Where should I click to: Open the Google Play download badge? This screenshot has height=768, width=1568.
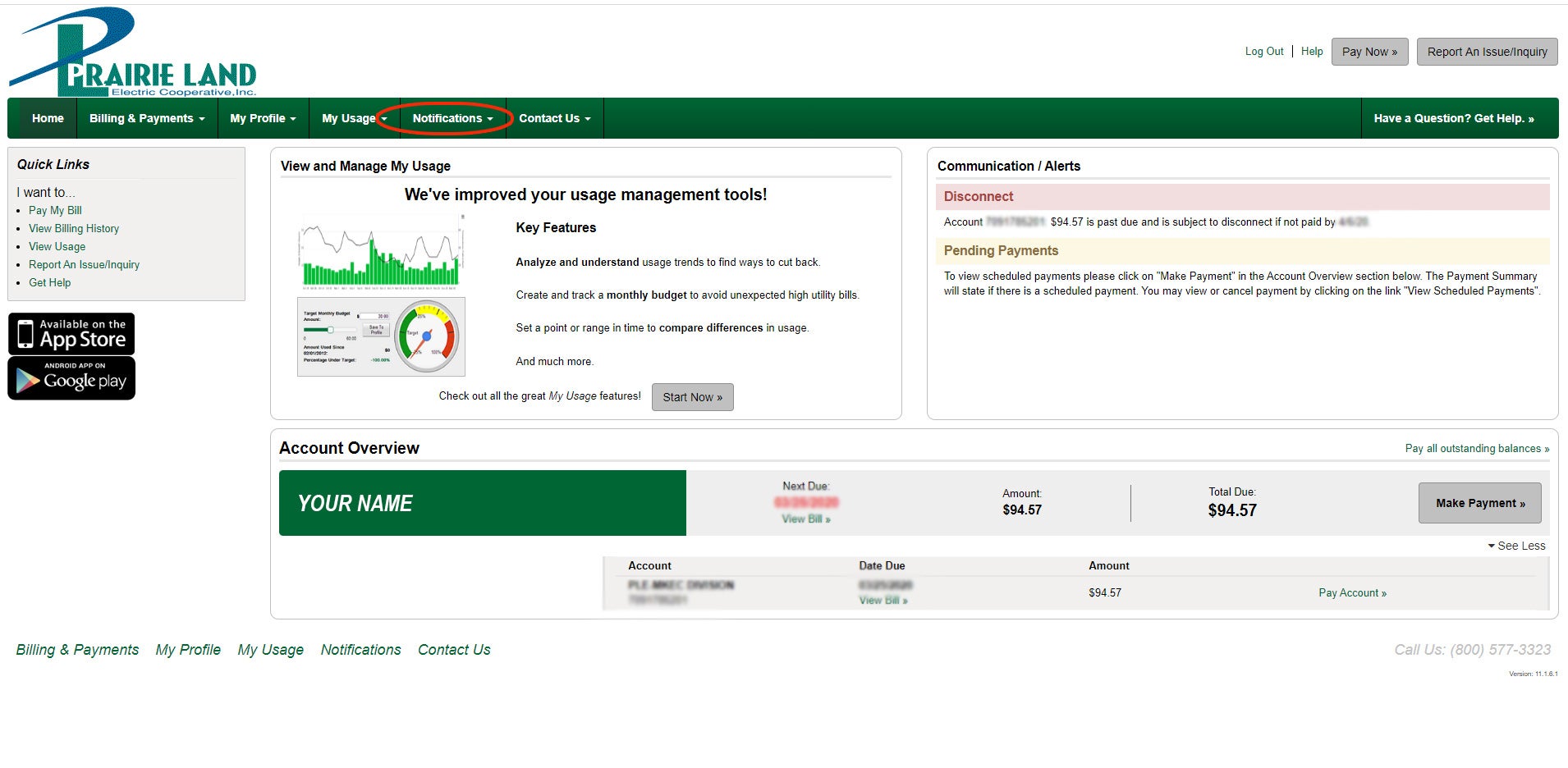coord(71,378)
